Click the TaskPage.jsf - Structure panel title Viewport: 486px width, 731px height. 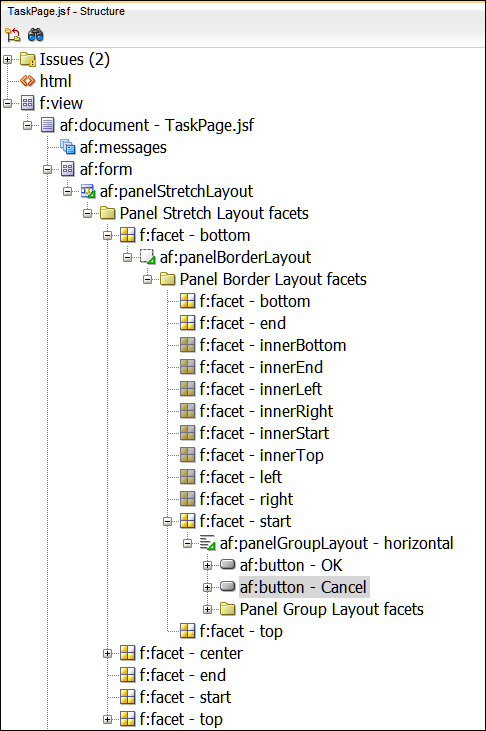pos(66,11)
